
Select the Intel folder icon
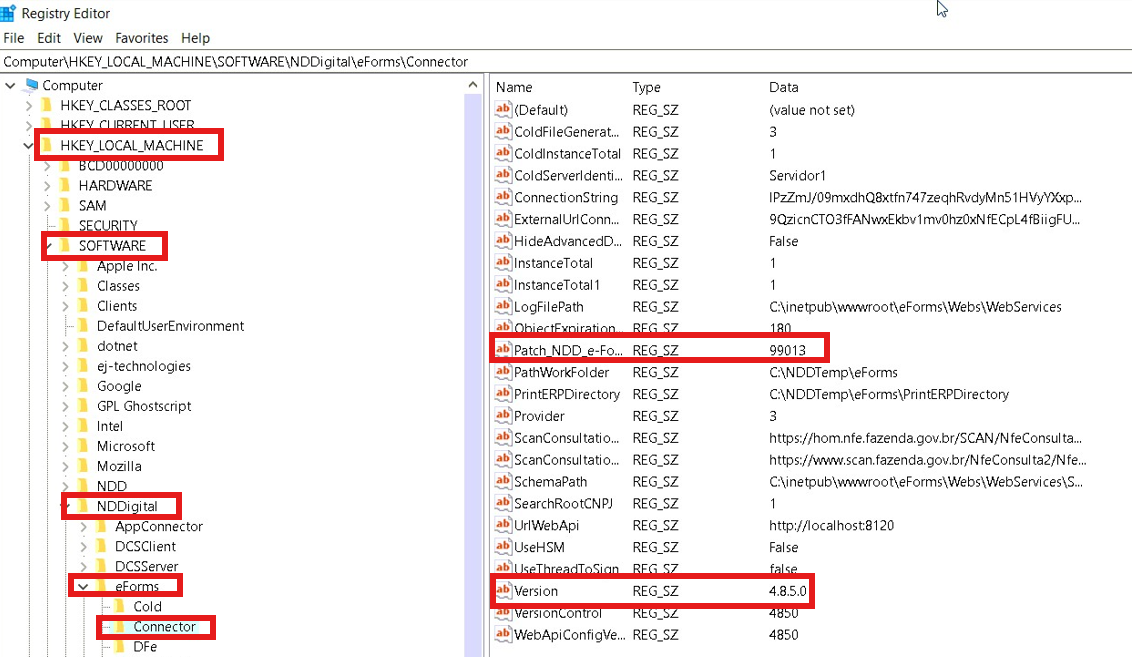click(84, 426)
